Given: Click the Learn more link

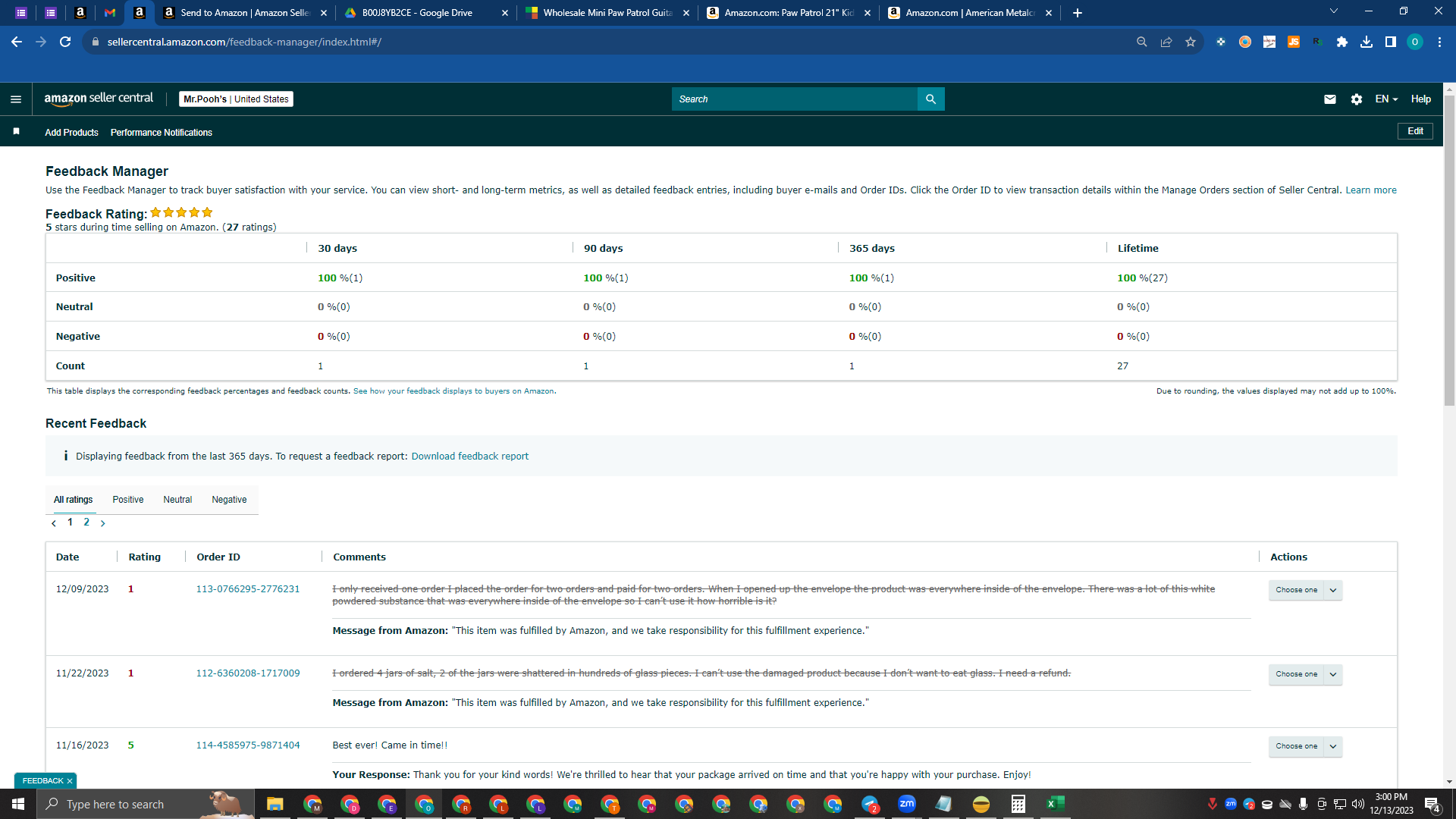Looking at the screenshot, I should pos(1371,190).
